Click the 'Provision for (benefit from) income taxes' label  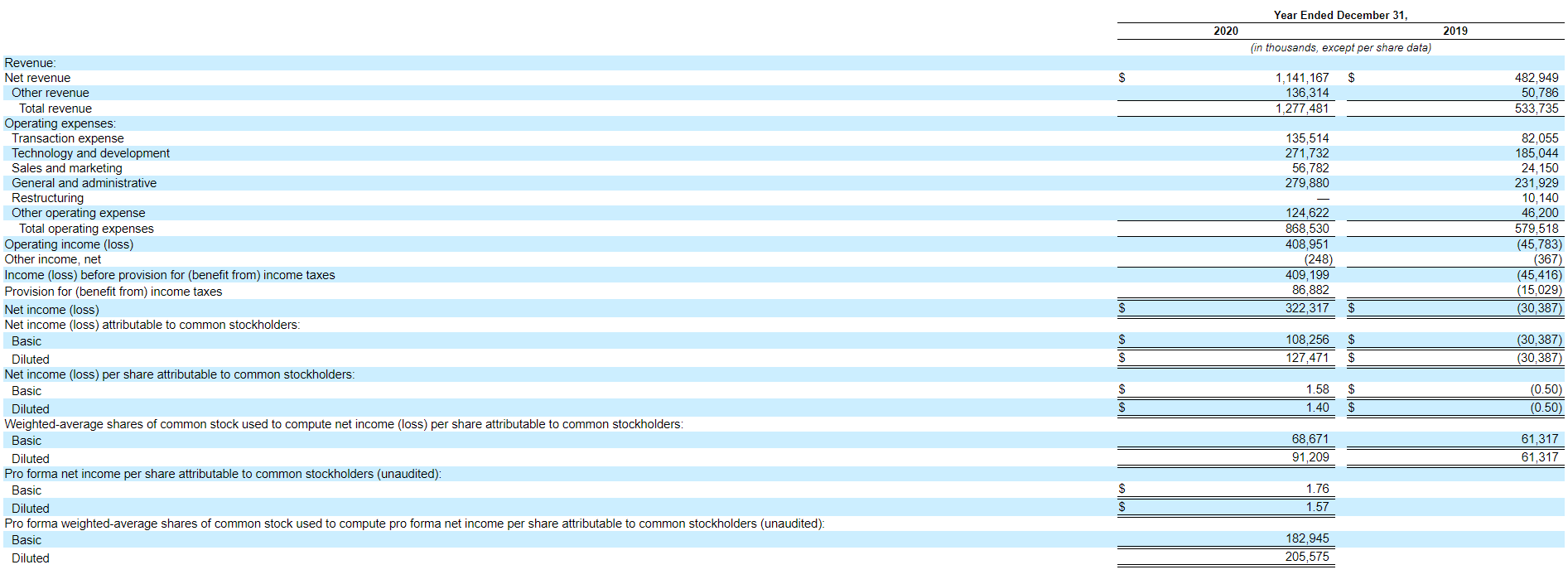(x=113, y=292)
